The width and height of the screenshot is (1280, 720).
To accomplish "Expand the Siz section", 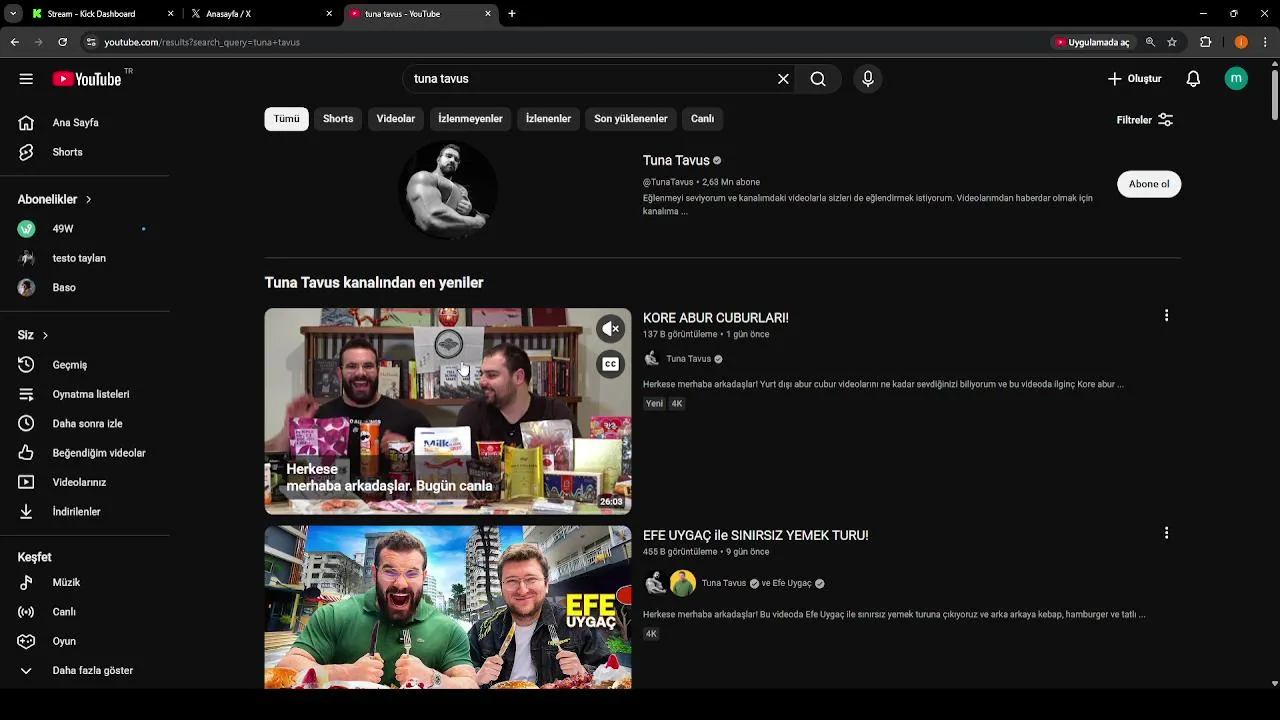I will (x=33, y=335).
